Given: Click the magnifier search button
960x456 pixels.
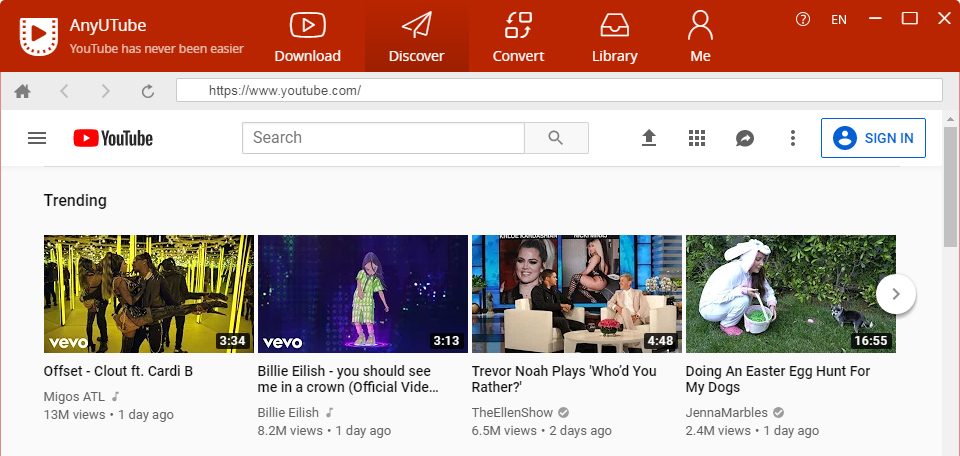Looking at the screenshot, I should click(x=556, y=138).
